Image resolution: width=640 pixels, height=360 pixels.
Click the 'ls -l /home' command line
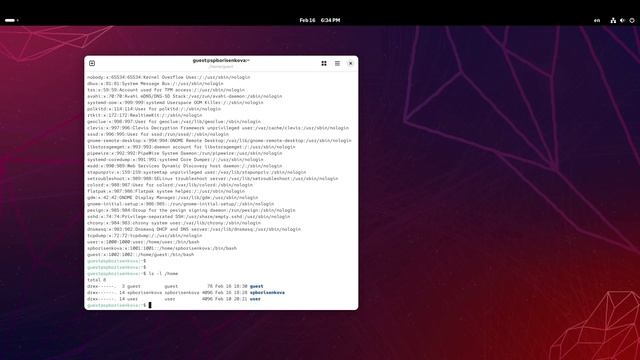(x=133, y=273)
